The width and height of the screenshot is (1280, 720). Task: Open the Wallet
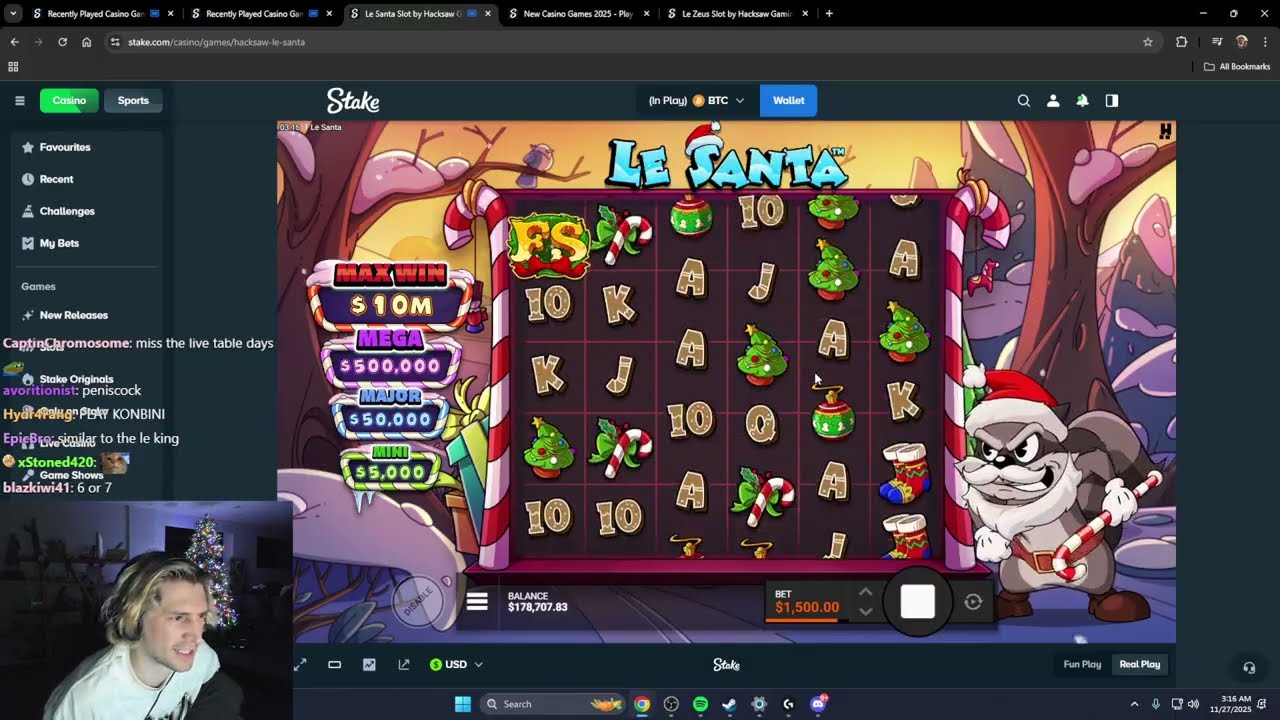[x=788, y=100]
